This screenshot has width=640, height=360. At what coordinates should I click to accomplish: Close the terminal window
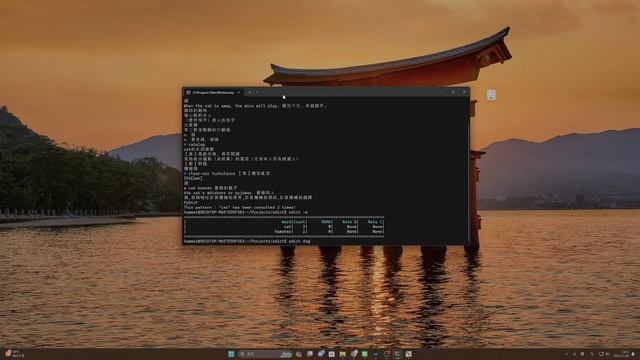click(464, 92)
